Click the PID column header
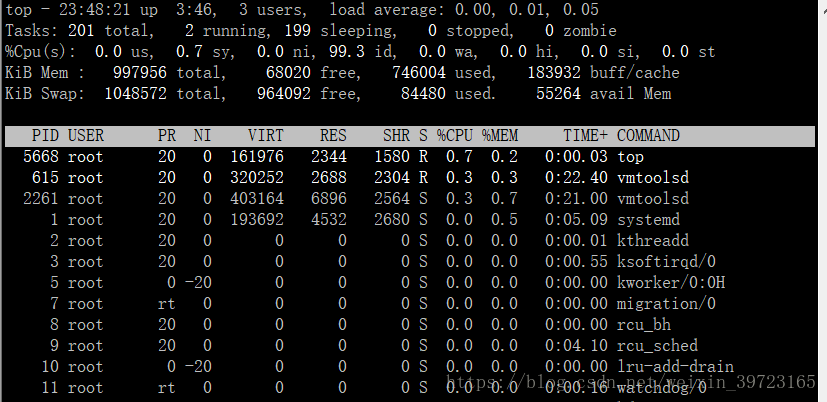This screenshot has width=827, height=402. [x=45, y=136]
